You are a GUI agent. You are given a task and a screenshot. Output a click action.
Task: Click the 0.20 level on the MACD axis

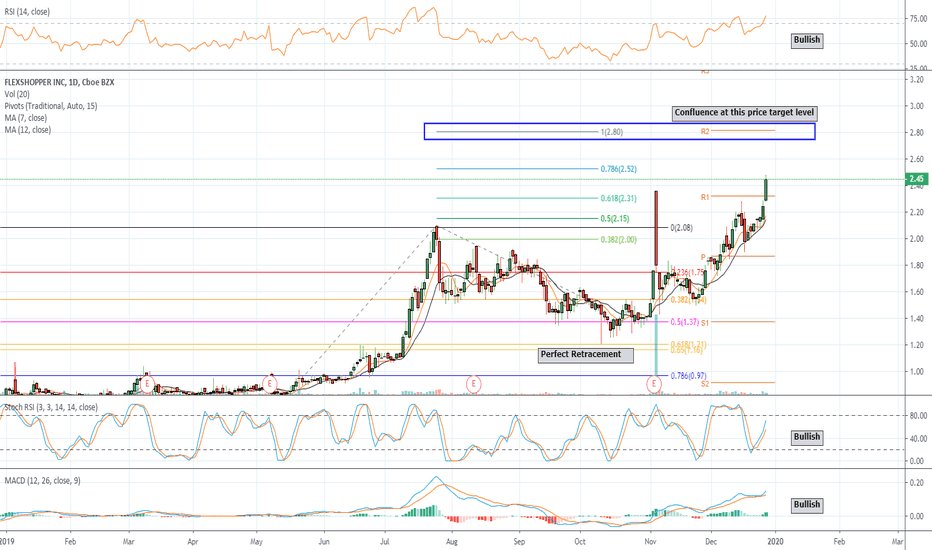pos(916,483)
